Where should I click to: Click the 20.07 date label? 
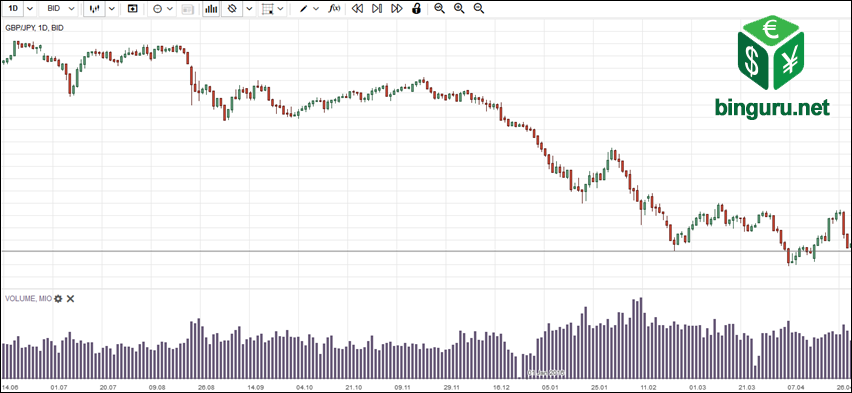tap(108, 387)
